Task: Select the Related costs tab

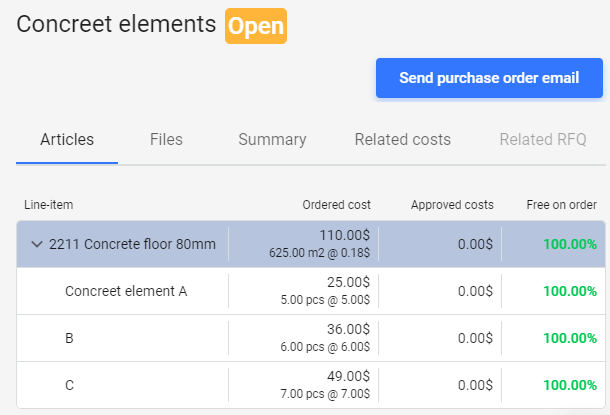Action: (402, 139)
